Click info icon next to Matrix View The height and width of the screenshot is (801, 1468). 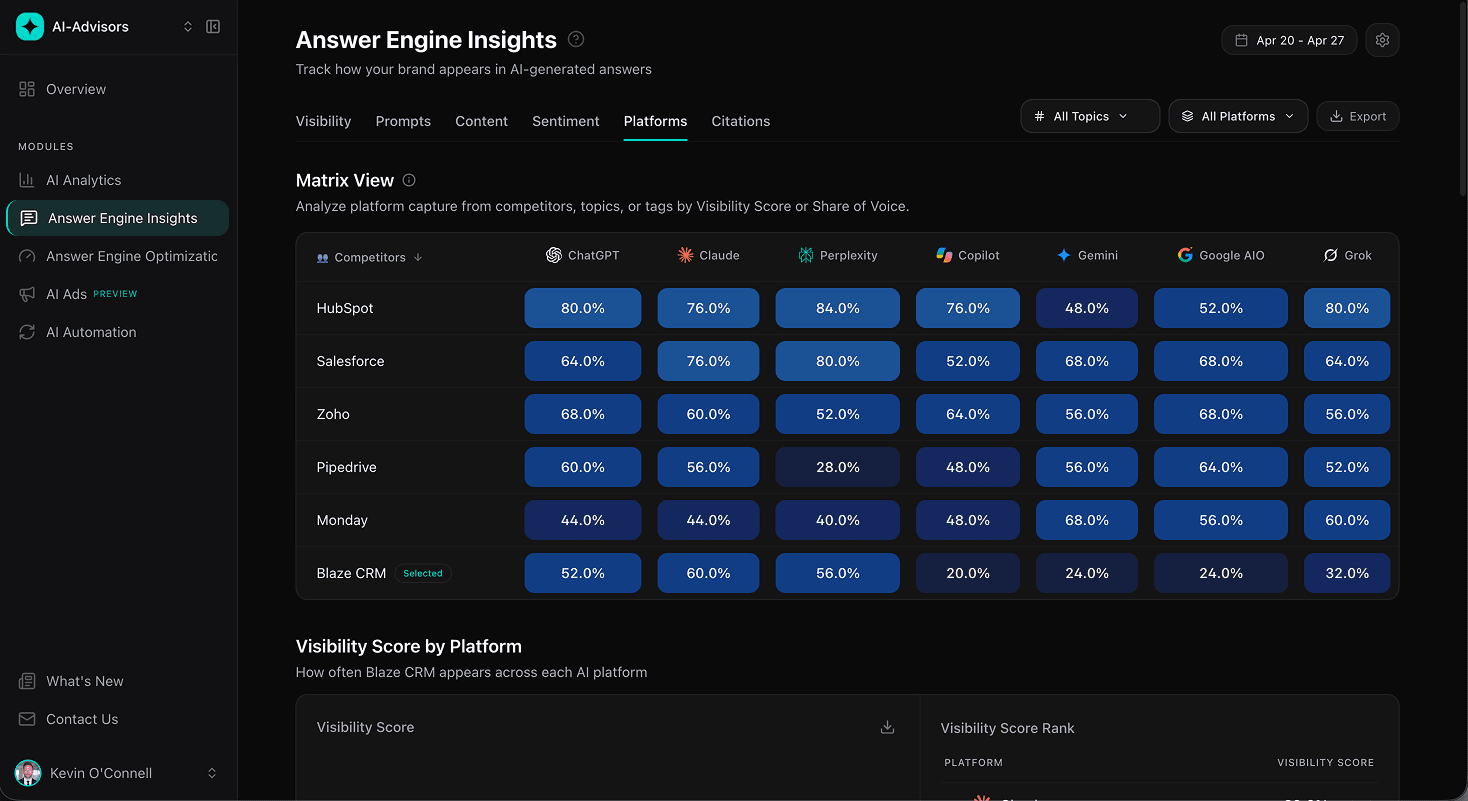[x=409, y=180]
